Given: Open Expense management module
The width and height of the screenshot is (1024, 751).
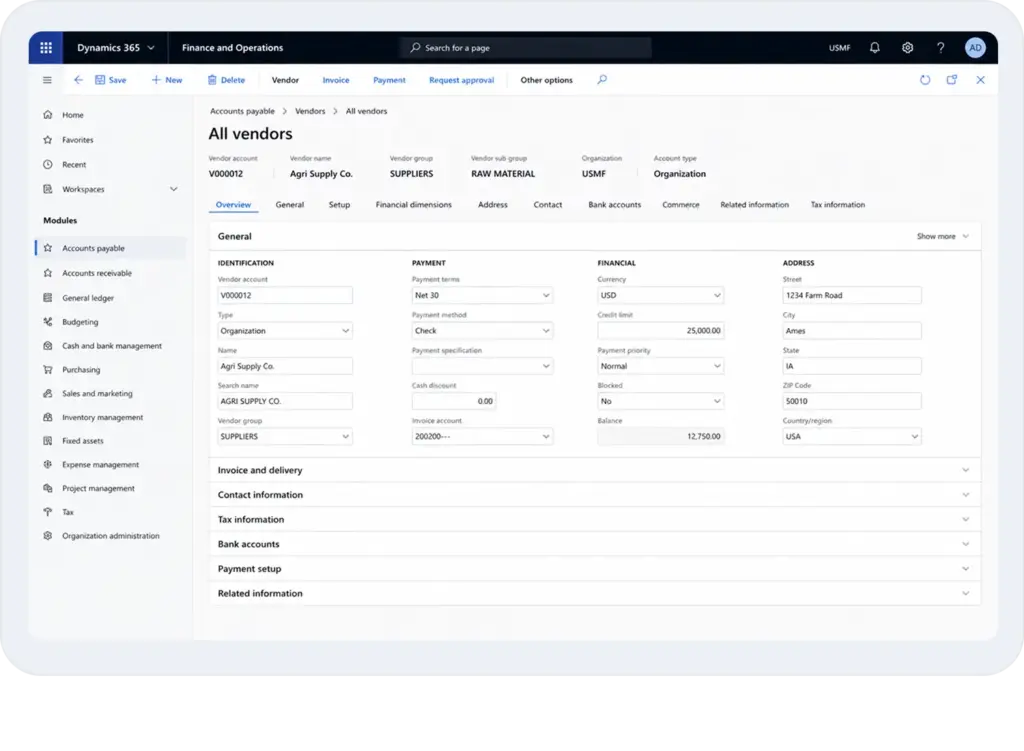Looking at the screenshot, I should coord(100,465).
